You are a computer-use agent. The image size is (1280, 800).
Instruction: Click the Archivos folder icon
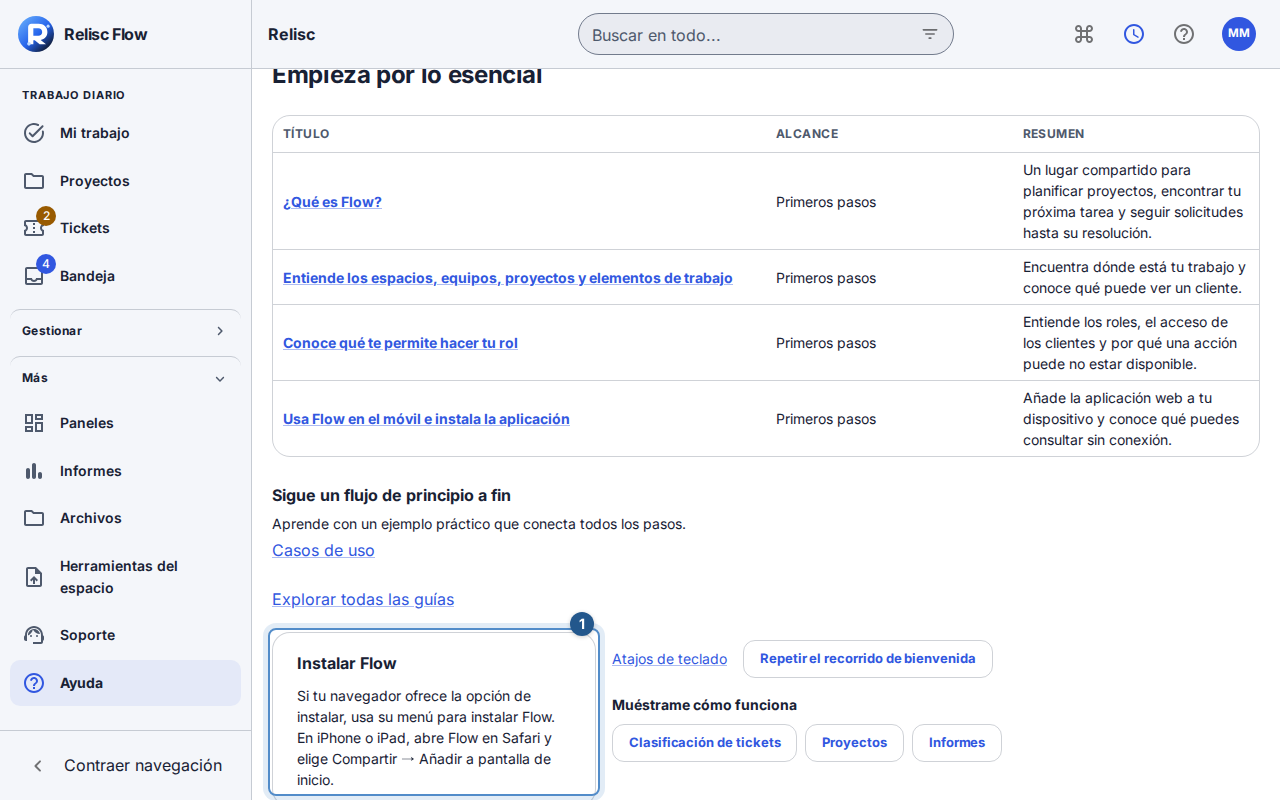pyautogui.click(x=34, y=518)
